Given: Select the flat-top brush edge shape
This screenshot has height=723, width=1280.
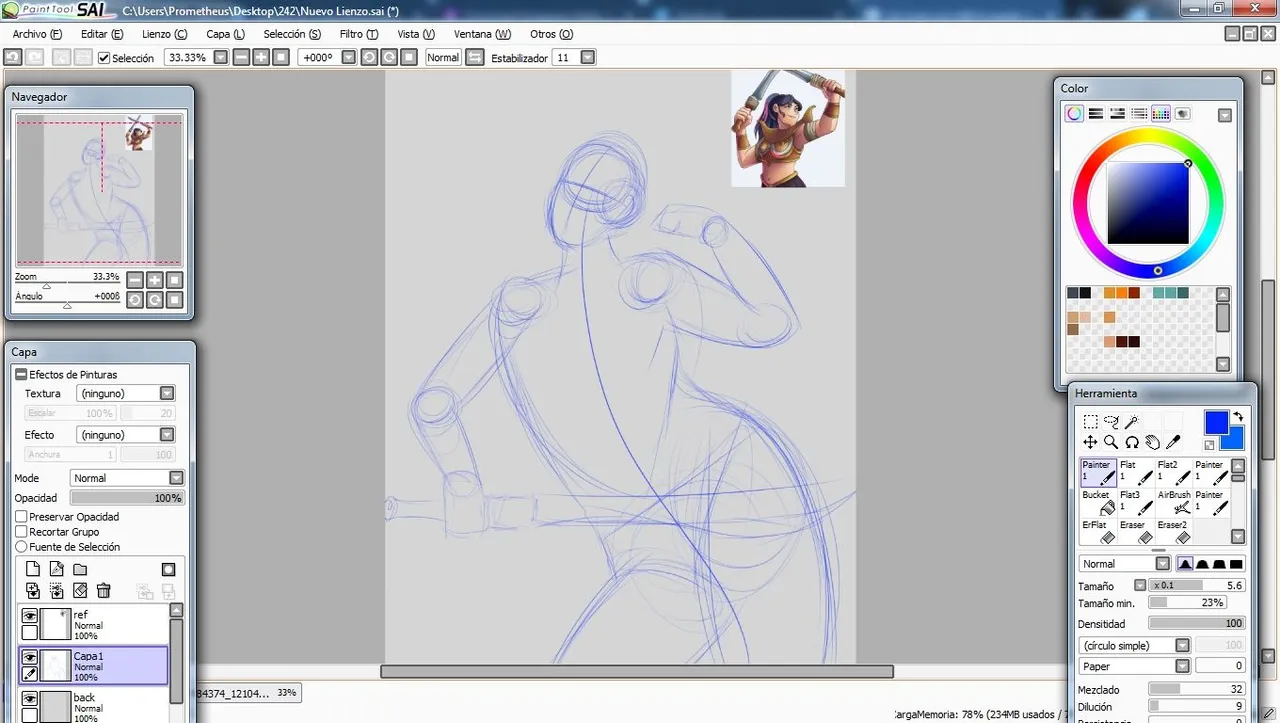Looking at the screenshot, I should point(1238,564).
